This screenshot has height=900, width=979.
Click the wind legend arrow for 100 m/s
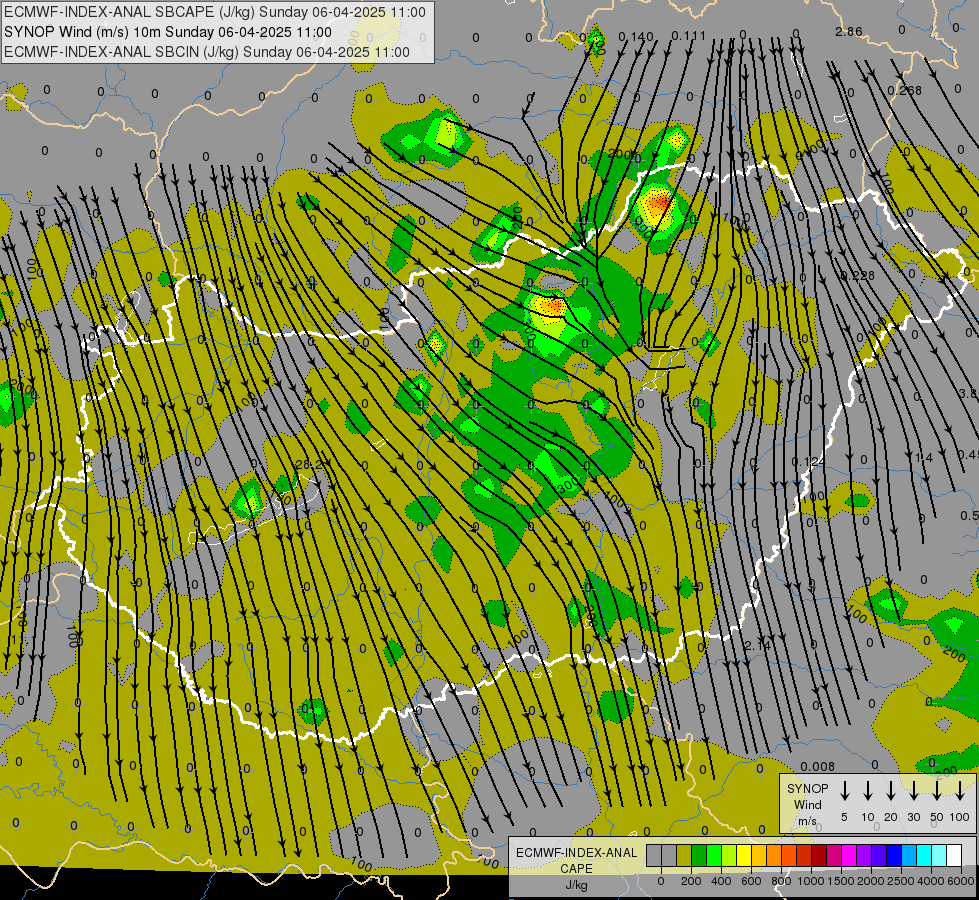960,790
